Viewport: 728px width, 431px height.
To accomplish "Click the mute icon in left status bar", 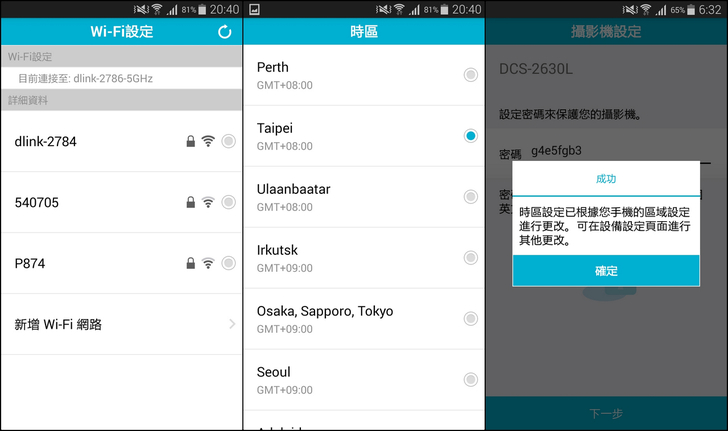I will 141,9.
